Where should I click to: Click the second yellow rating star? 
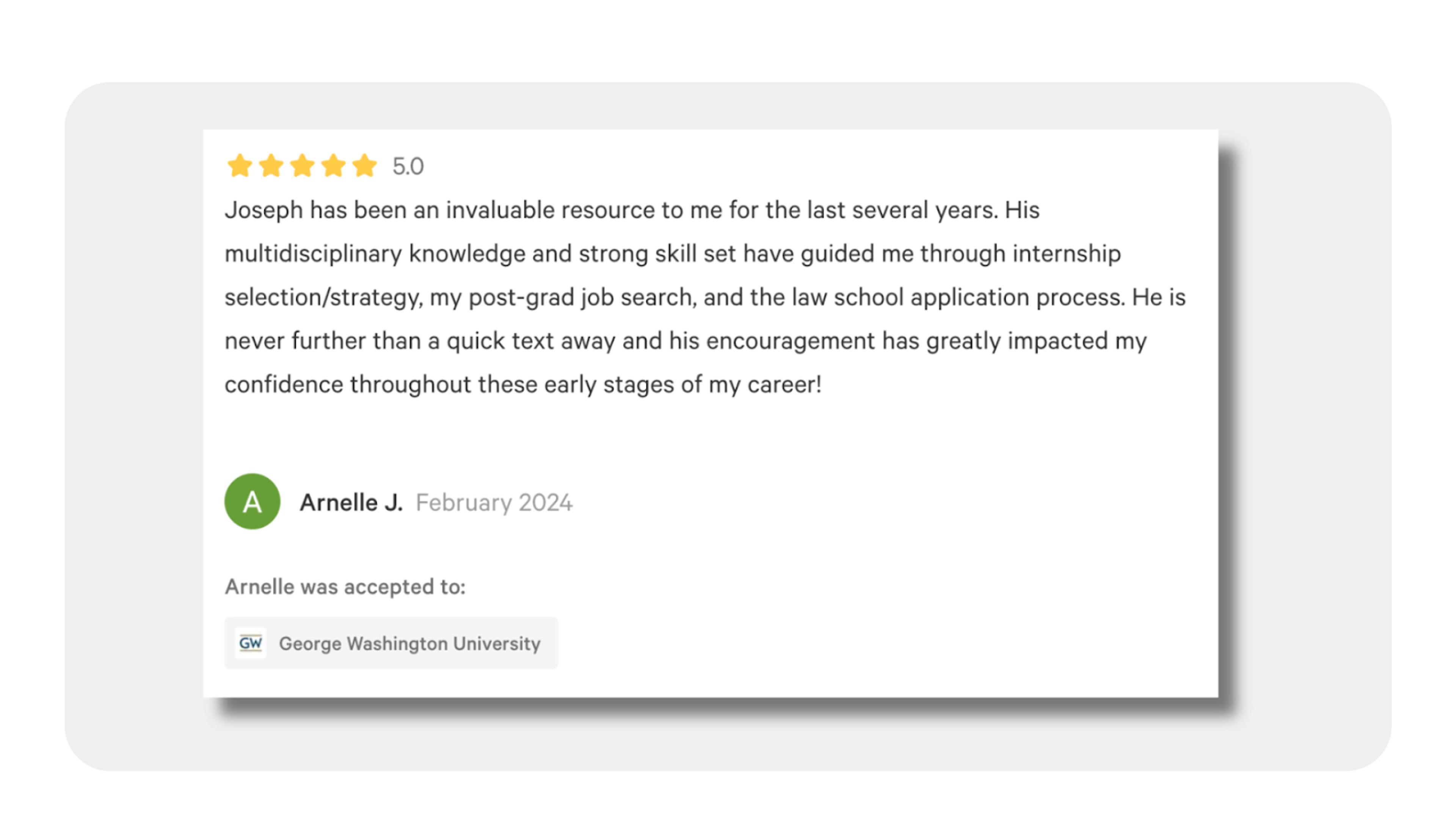pos(271,166)
